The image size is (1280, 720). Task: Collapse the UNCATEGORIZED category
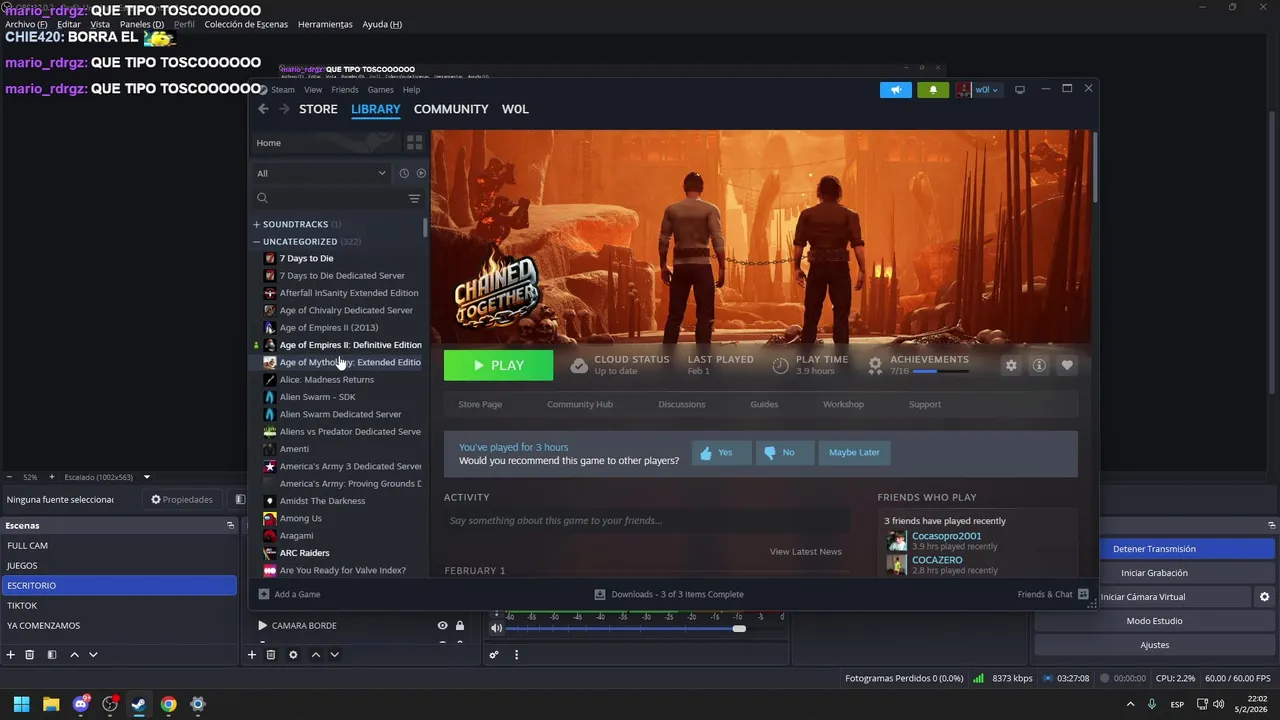point(257,241)
